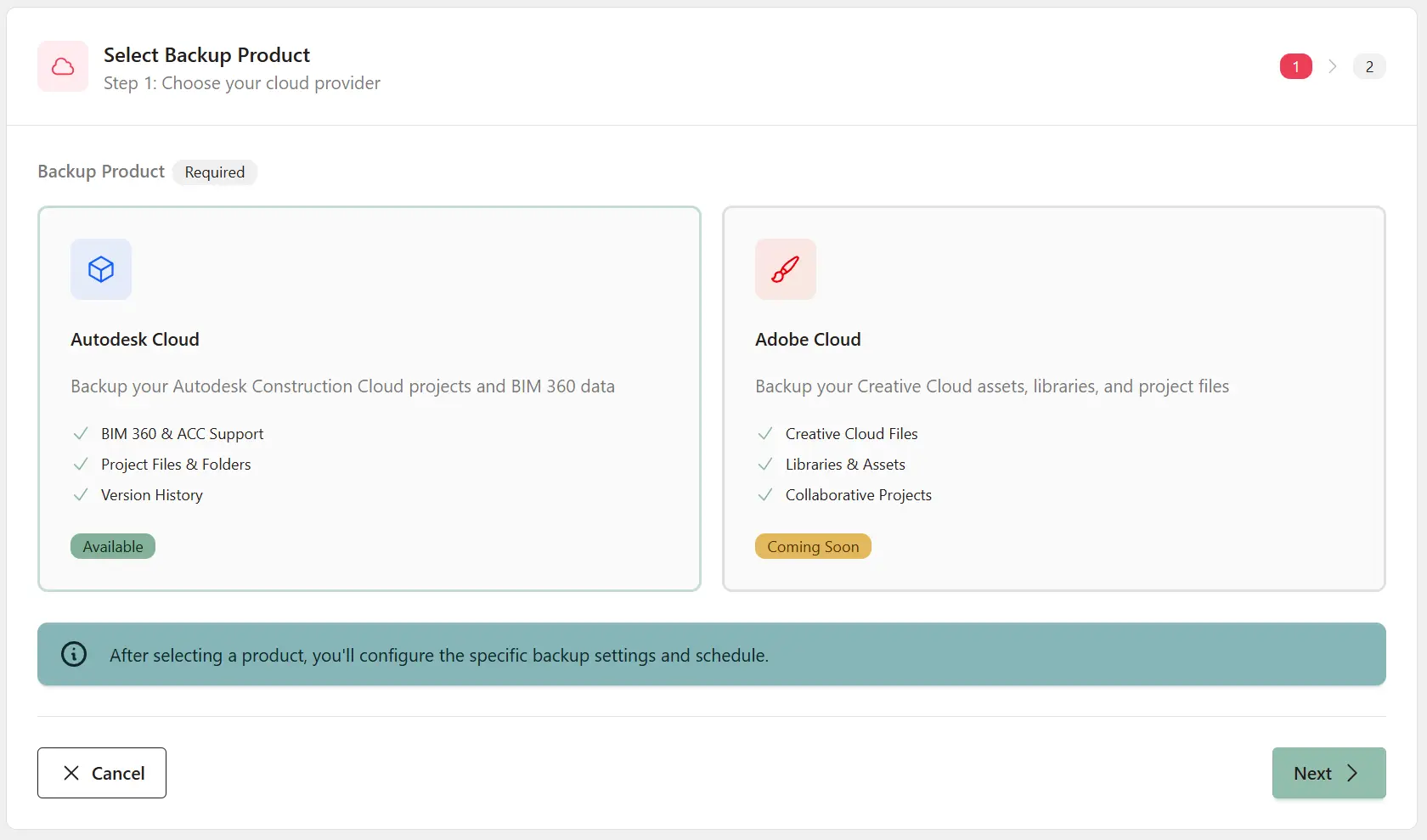Image resolution: width=1427 pixels, height=840 pixels.
Task: Click the yellow Coming Soon badge
Action: coord(813,546)
